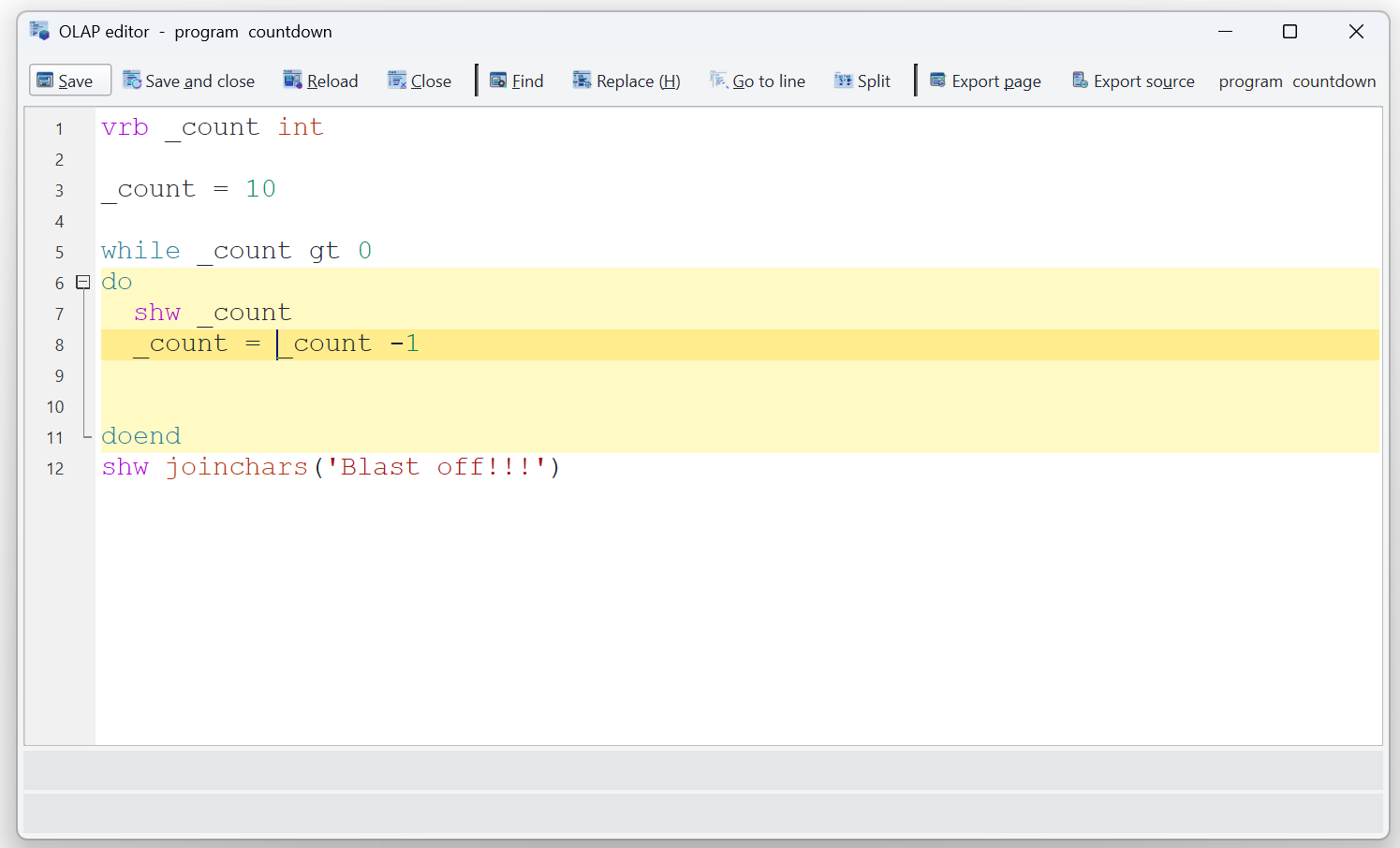The width and height of the screenshot is (1400, 848).
Task: Click the lower status bar panel
Action: pos(703,813)
